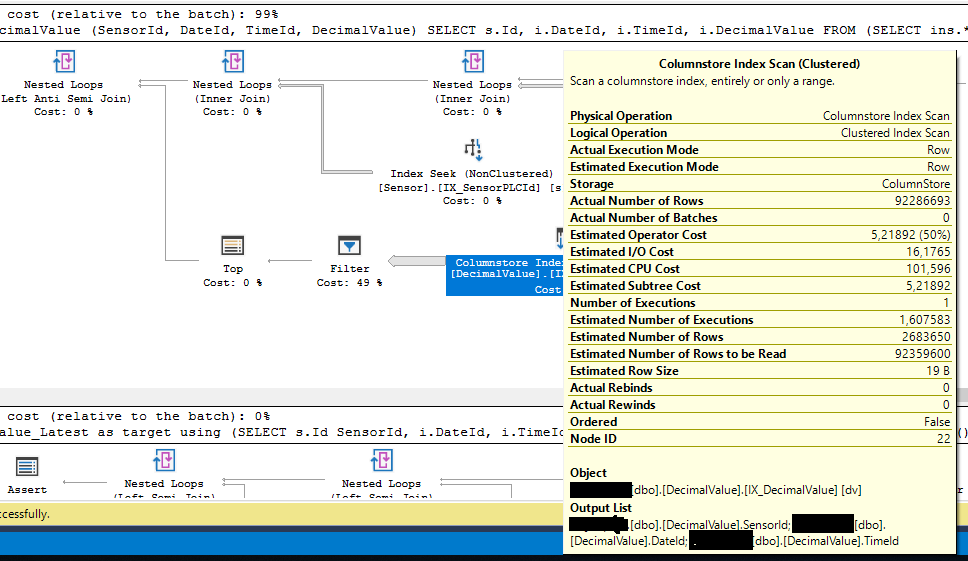Click the Index Seek (NonClustered) operator icon
968x561 pixels.
(x=472, y=151)
